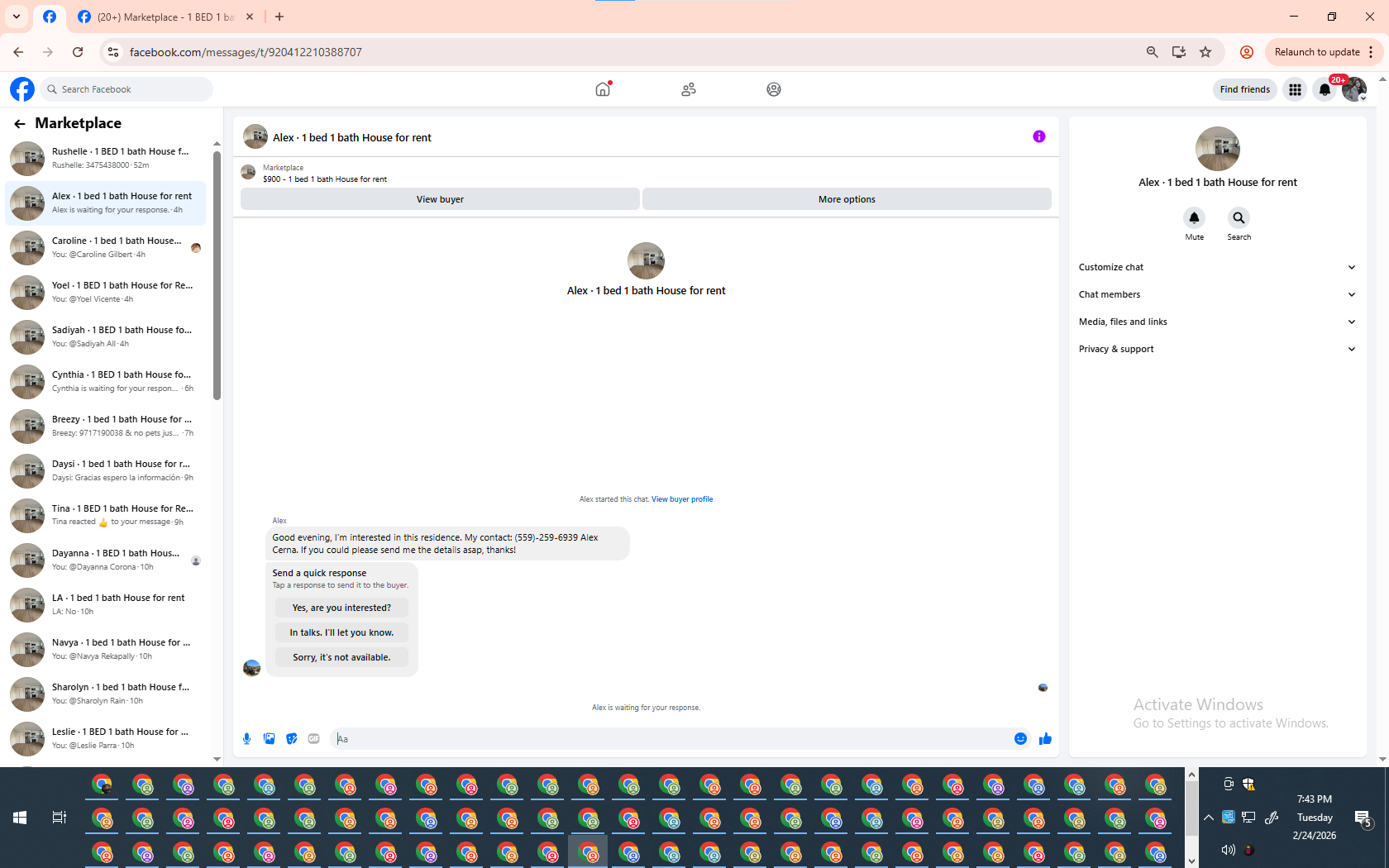The height and width of the screenshot is (868, 1389).
Task: Send a thumbs-up like
Action: pos(1045,739)
